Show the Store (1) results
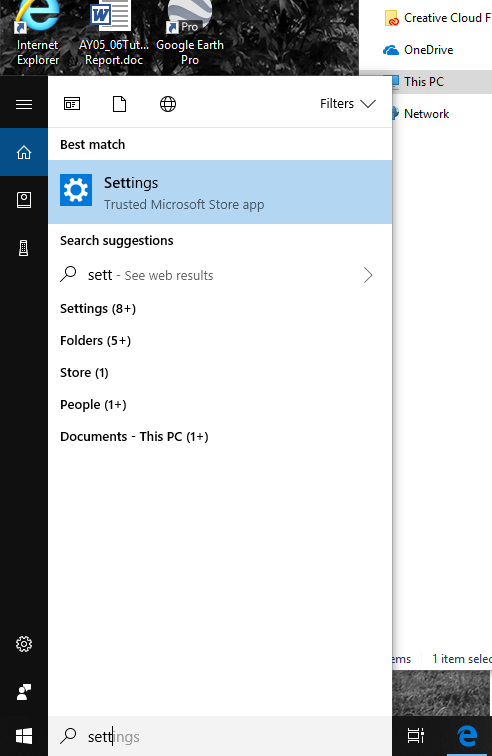This screenshot has height=756, width=492. (x=84, y=373)
